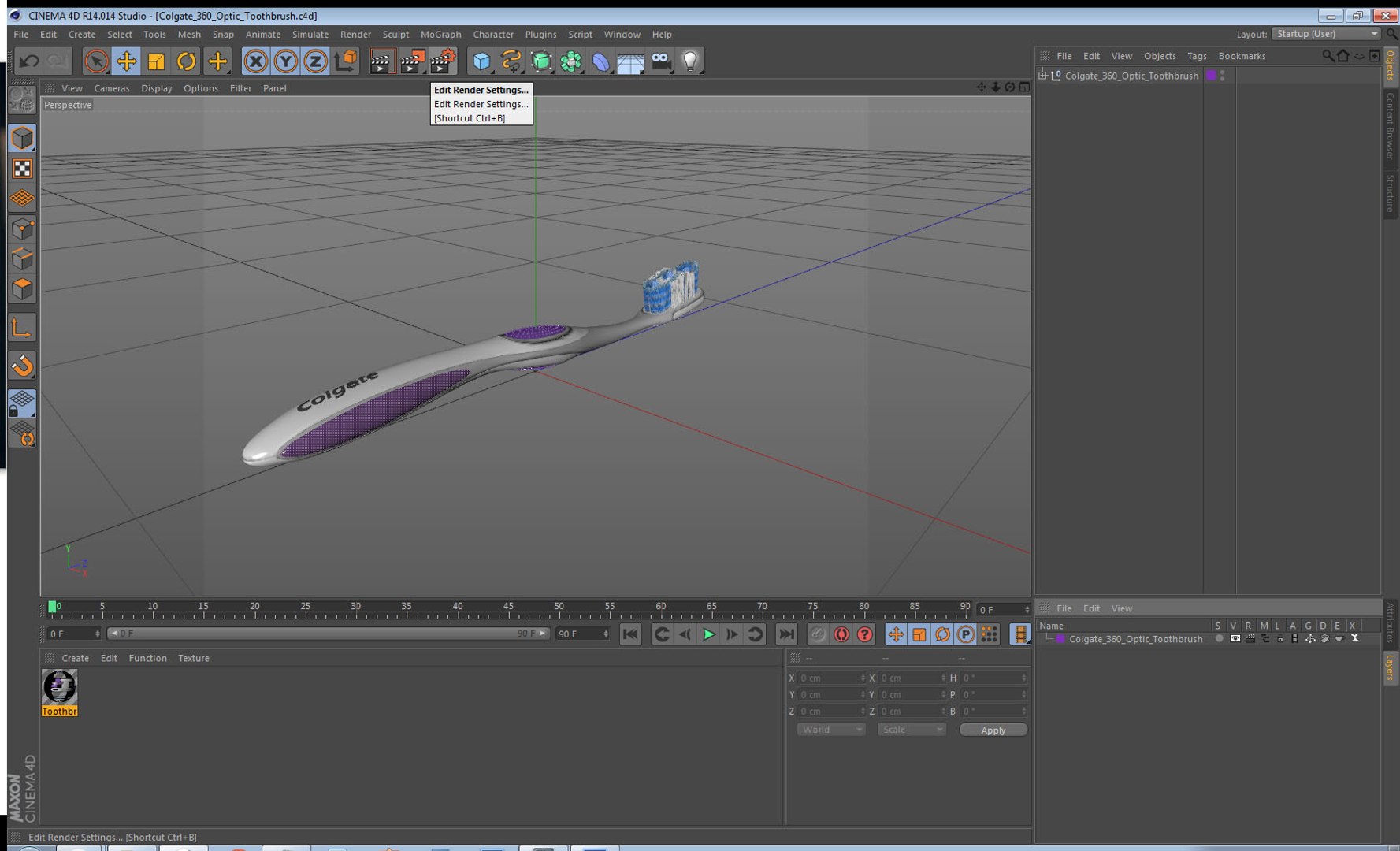Click the X position input field
This screenshot has height=851, width=1400.
(x=832, y=678)
